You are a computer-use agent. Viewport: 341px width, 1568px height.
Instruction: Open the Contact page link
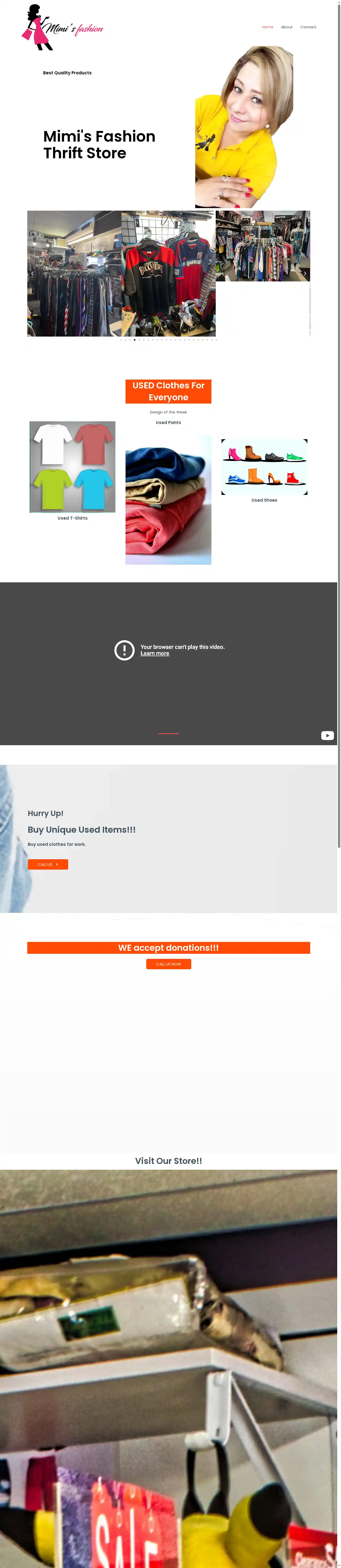click(x=308, y=27)
